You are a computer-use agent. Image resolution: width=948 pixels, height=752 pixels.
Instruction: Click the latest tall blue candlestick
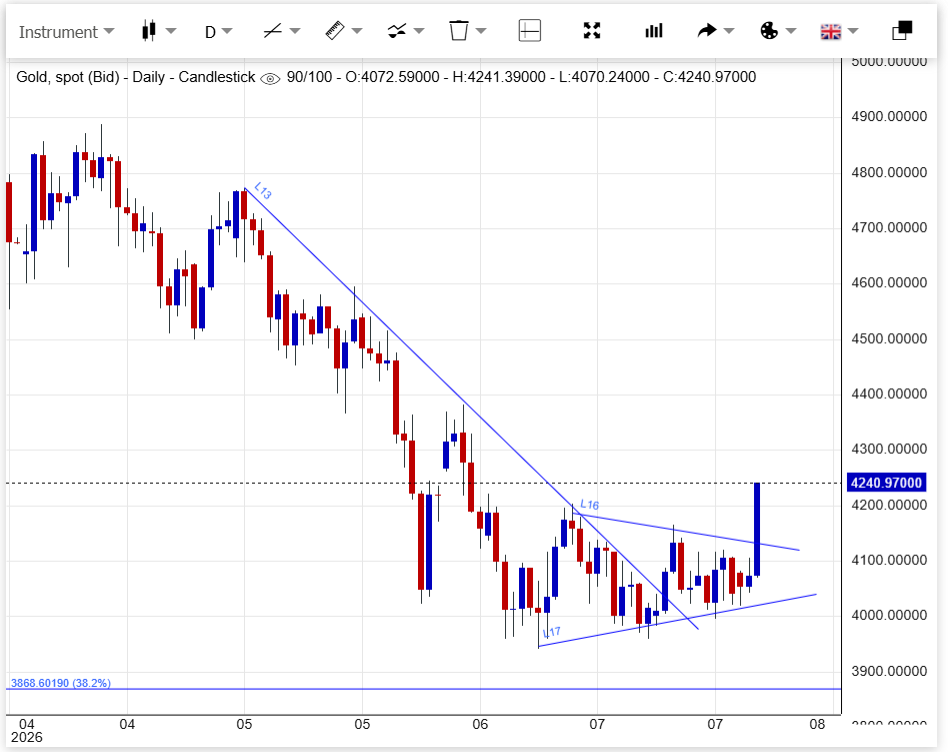point(757,529)
